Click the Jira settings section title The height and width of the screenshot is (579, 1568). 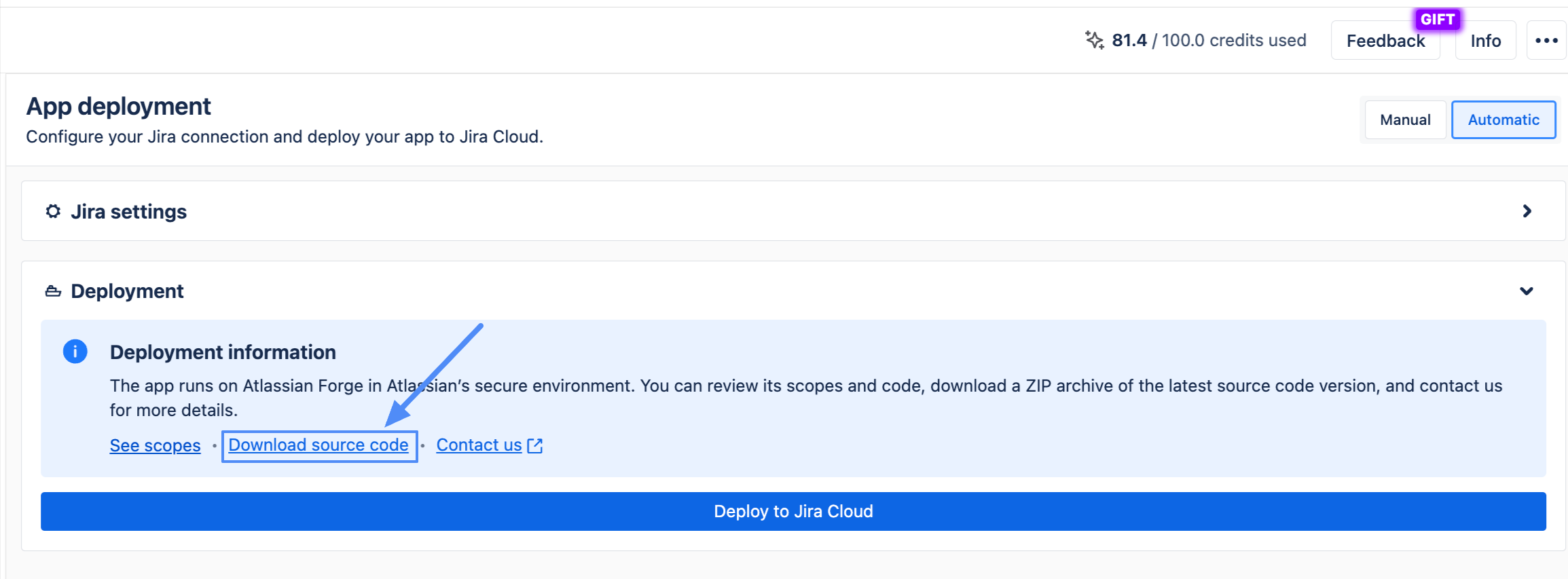pyautogui.click(x=128, y=212)
